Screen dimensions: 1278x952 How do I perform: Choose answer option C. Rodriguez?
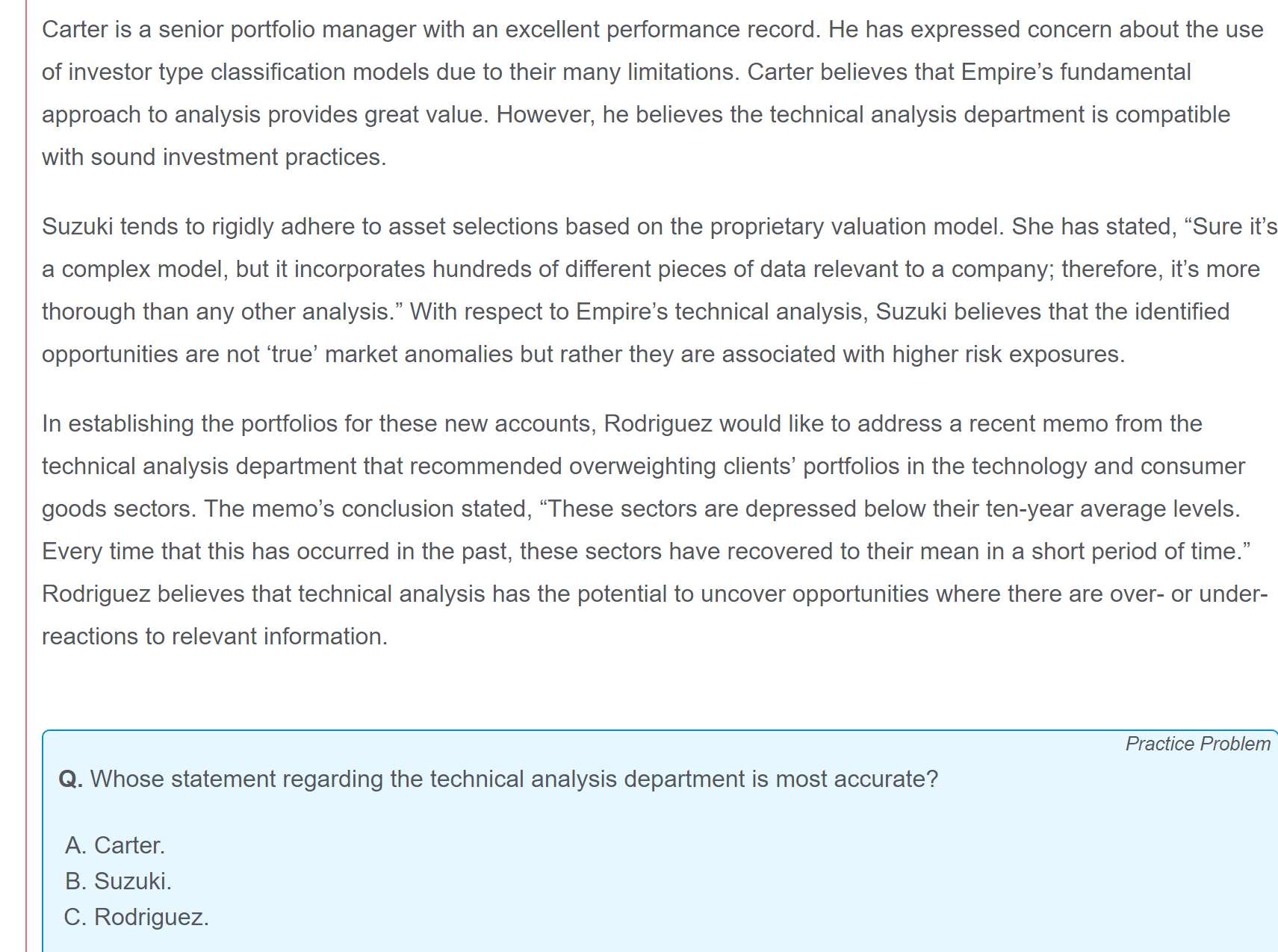tap(137, 917)
